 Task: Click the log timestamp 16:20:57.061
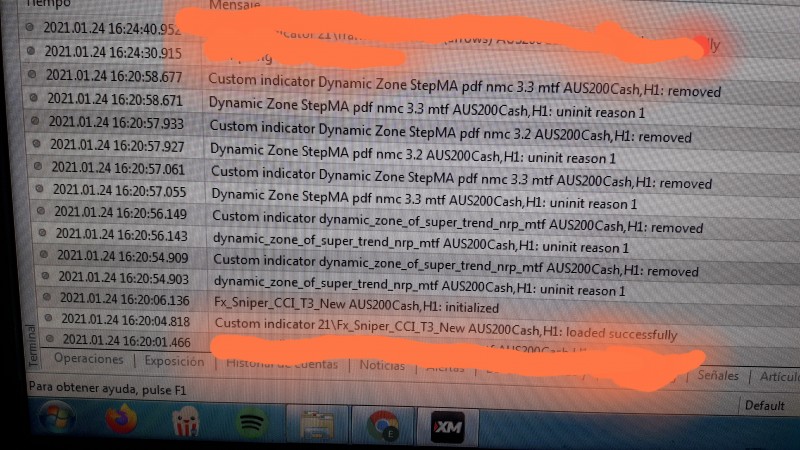[118, 168]
